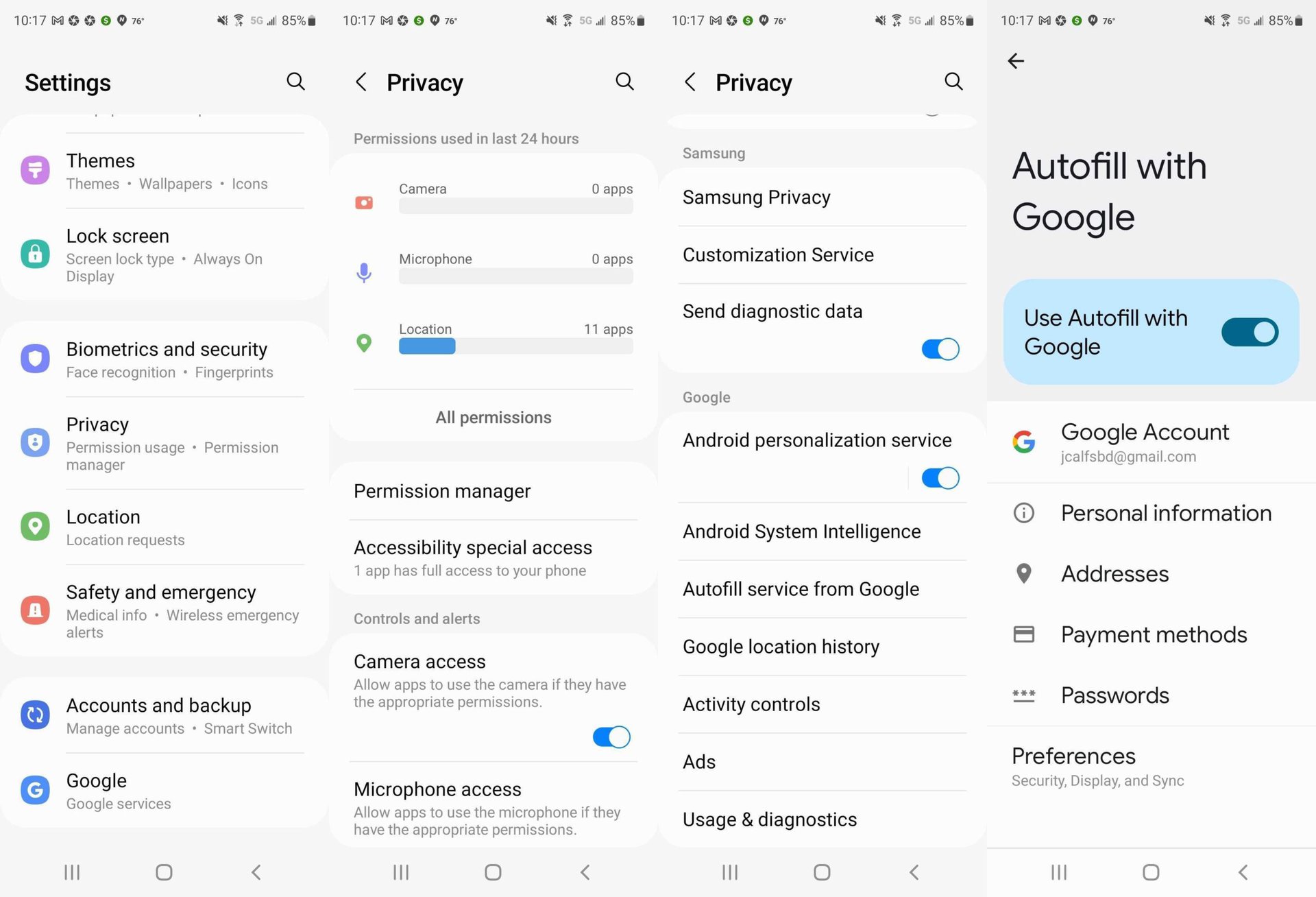The image size is (1316, 897).
Task: Tap the Accounts and backup icon
Action: (x=37, y=712)
